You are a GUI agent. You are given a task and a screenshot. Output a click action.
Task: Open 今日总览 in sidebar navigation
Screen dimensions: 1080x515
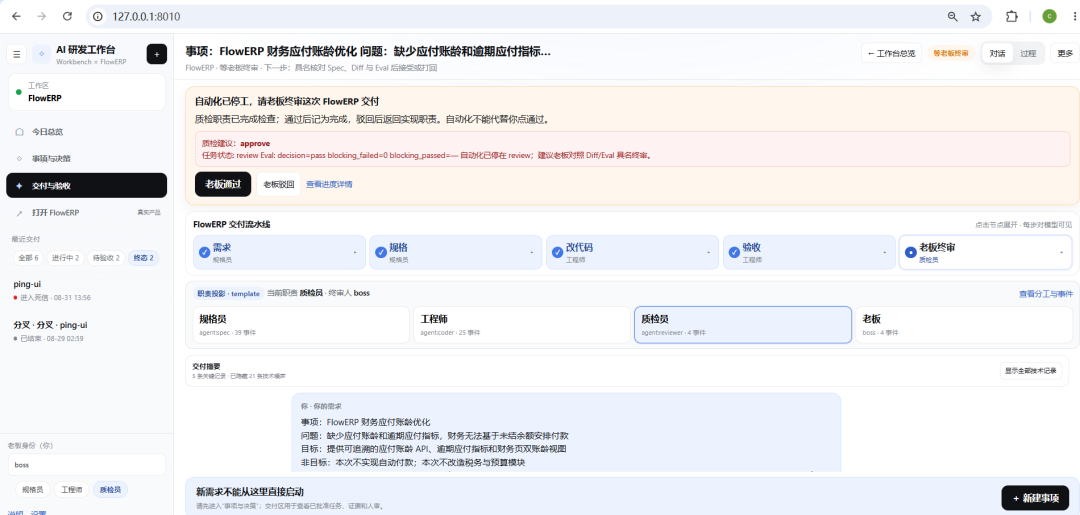point(86,132)
